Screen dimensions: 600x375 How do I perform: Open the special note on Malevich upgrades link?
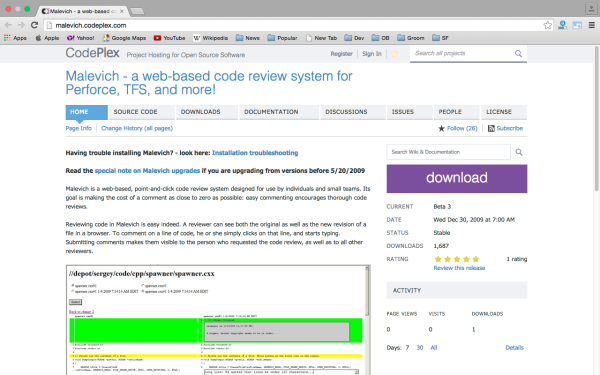tap(147, 171)
